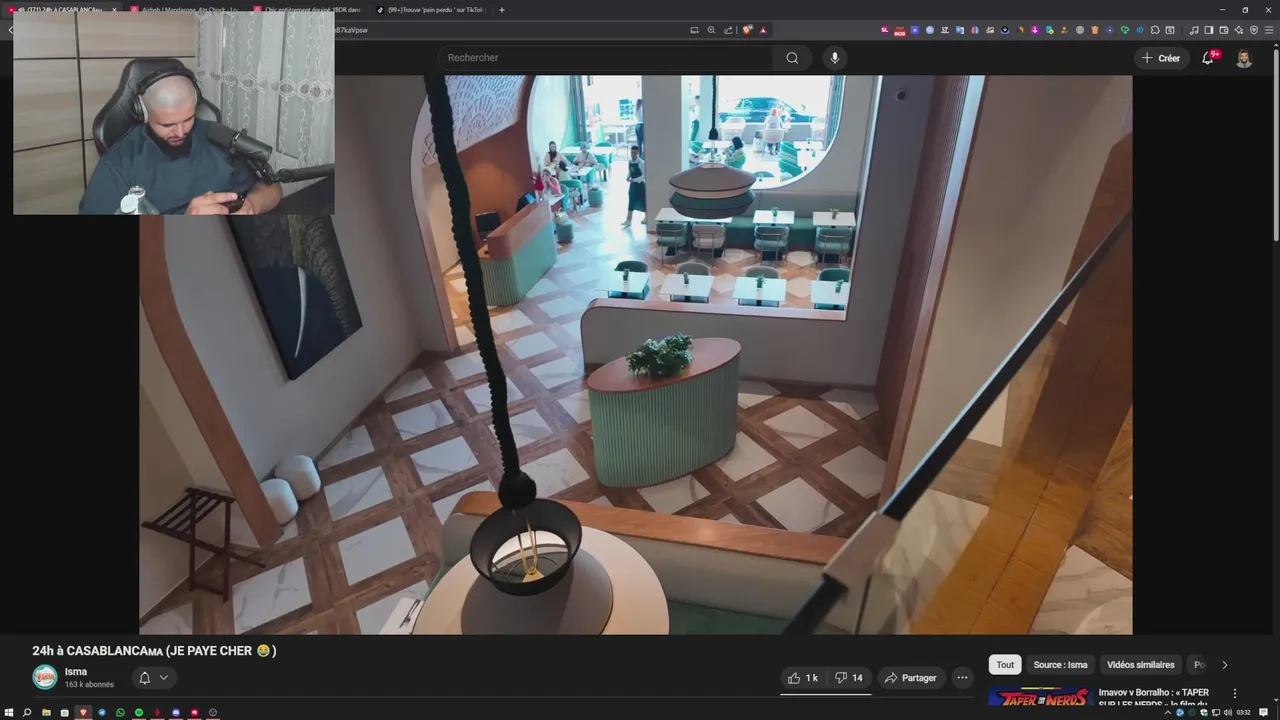Expand subscription notification bell dropdown

(153, 678)
